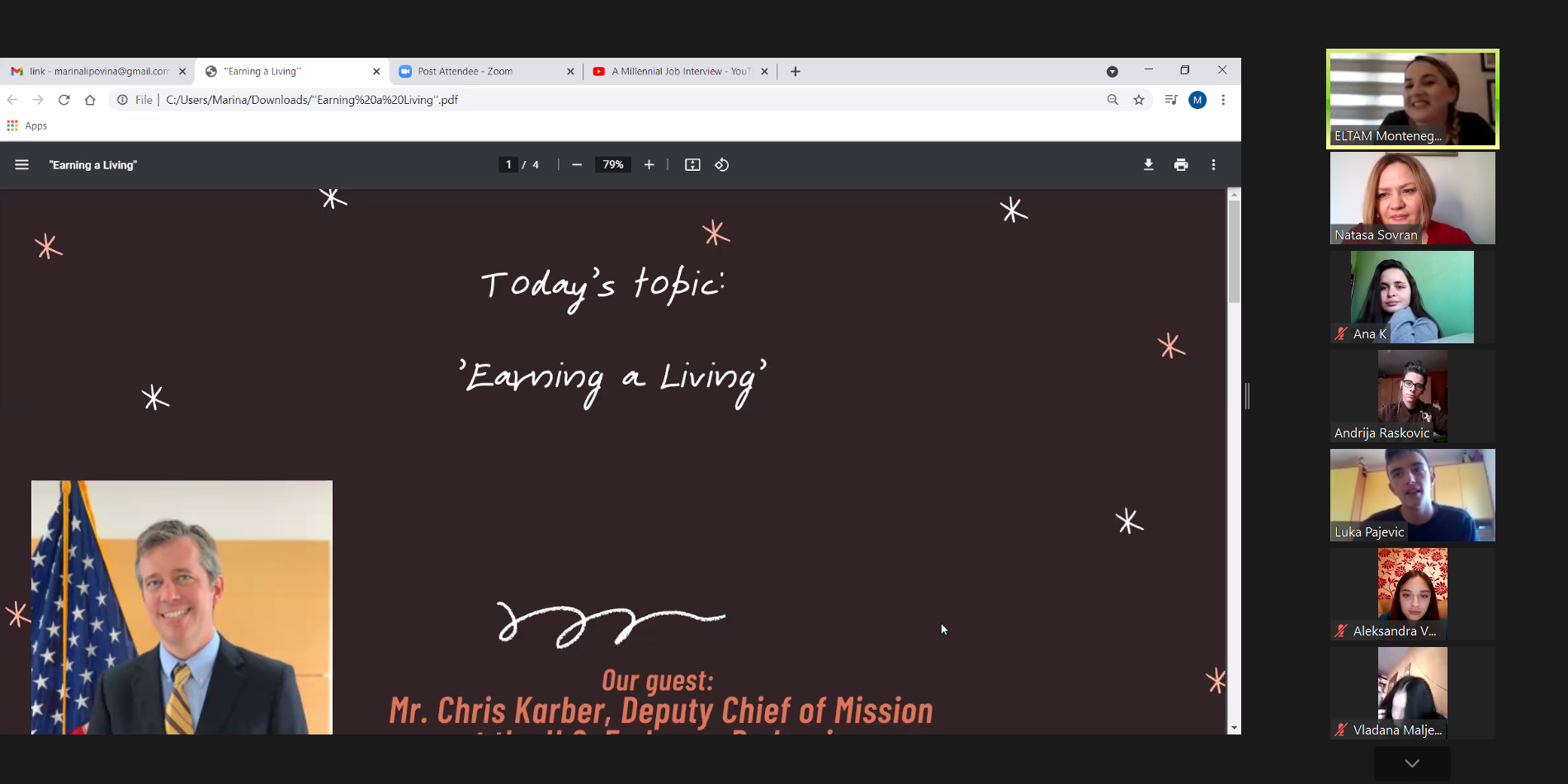Screen dimensions: 1568x784
Task: Click muted mic icon for Vladana Malje
Action: (1341, 730)
